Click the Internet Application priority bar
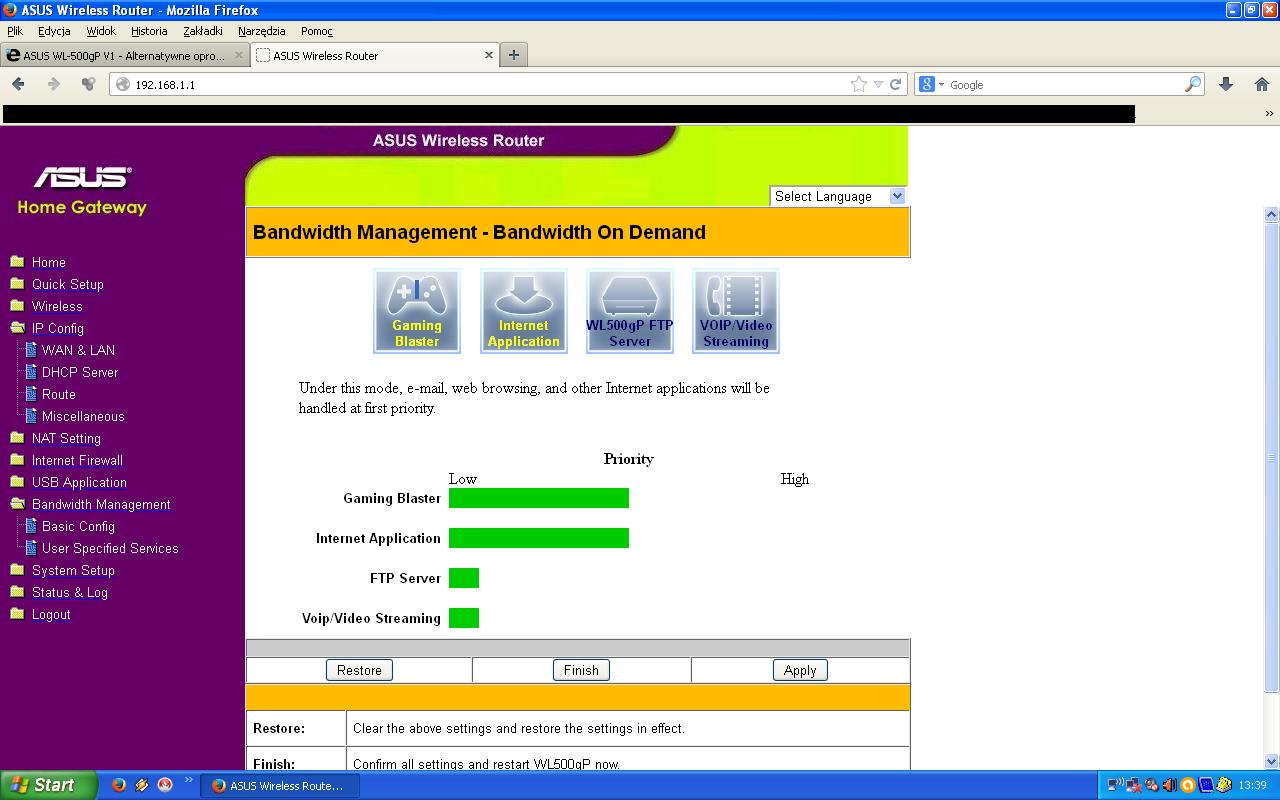This screenshot has width=1280, height=800. [539, 538]
